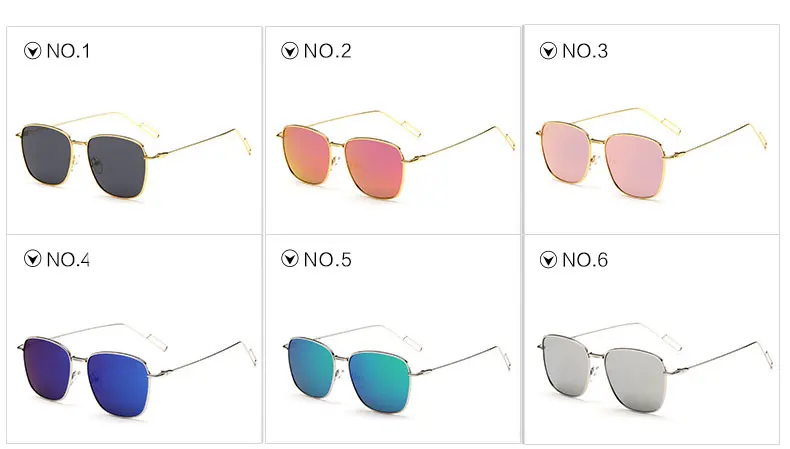The height and width of the screenshot is (449, 790).
Task: Select the gray lens gold frame sunglasses
Action: coord(134,153)
